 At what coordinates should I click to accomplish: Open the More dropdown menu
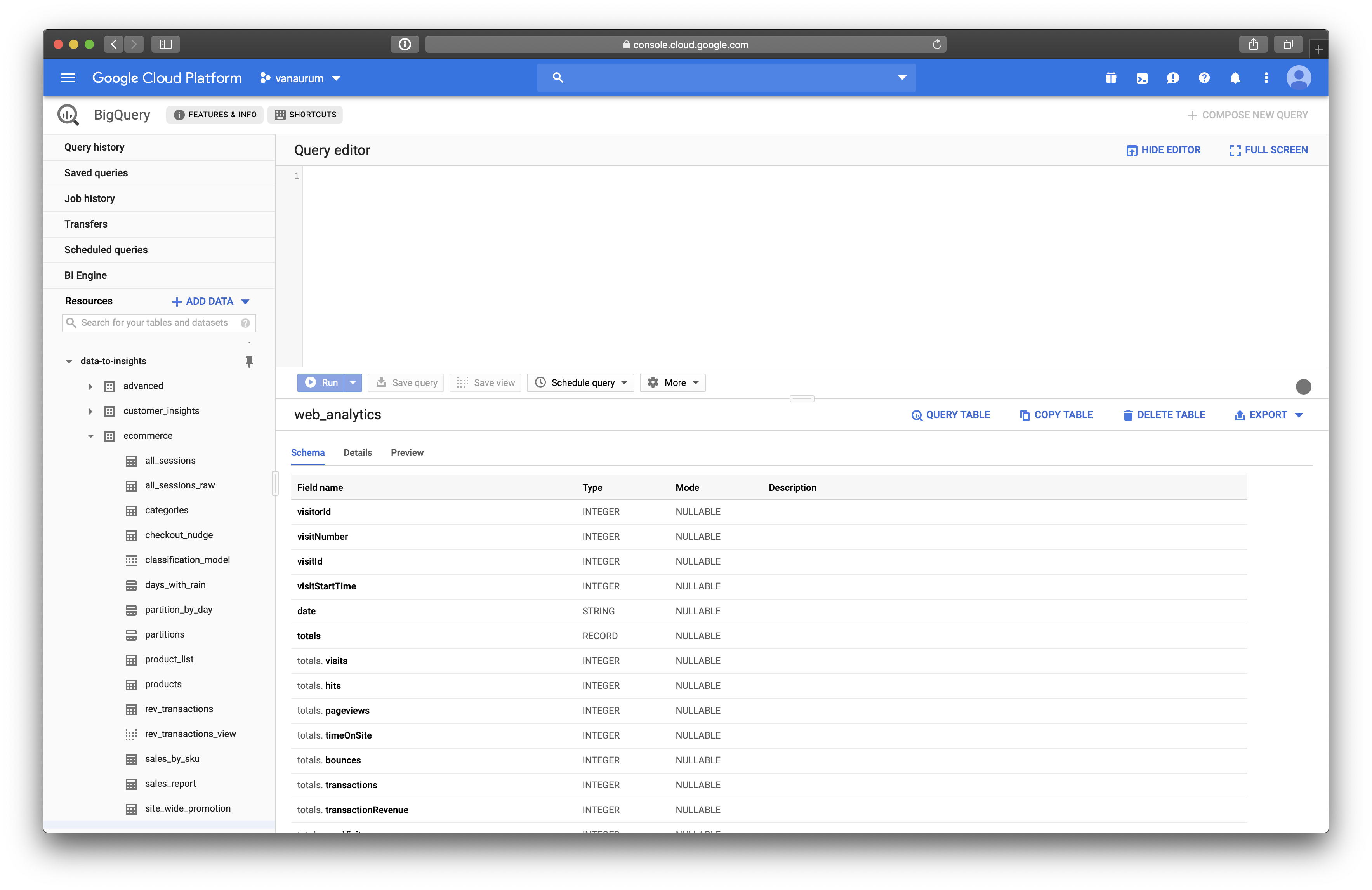672,383
